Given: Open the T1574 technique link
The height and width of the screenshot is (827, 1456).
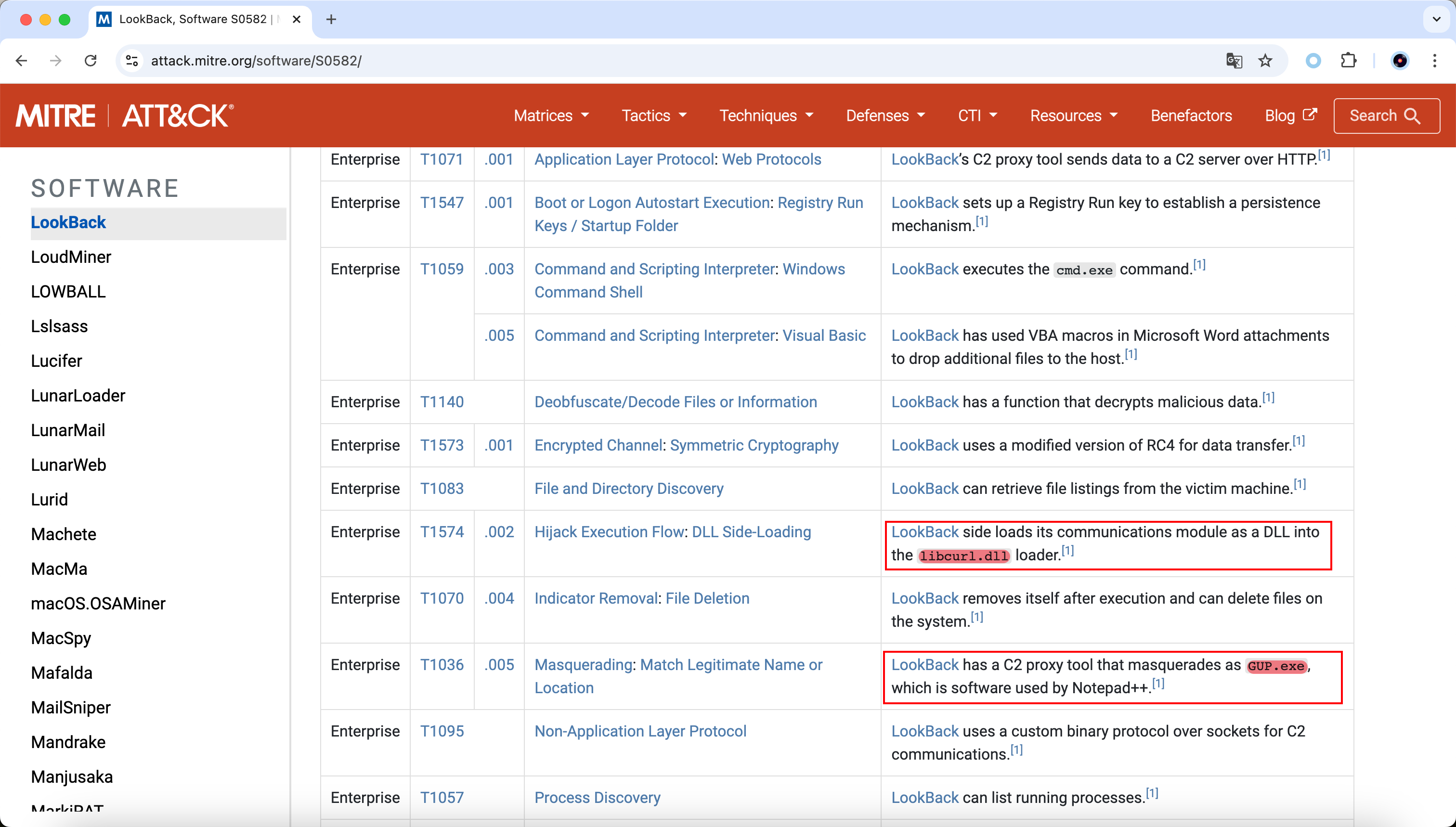Looking at the screenshot, I should (442, 531).
